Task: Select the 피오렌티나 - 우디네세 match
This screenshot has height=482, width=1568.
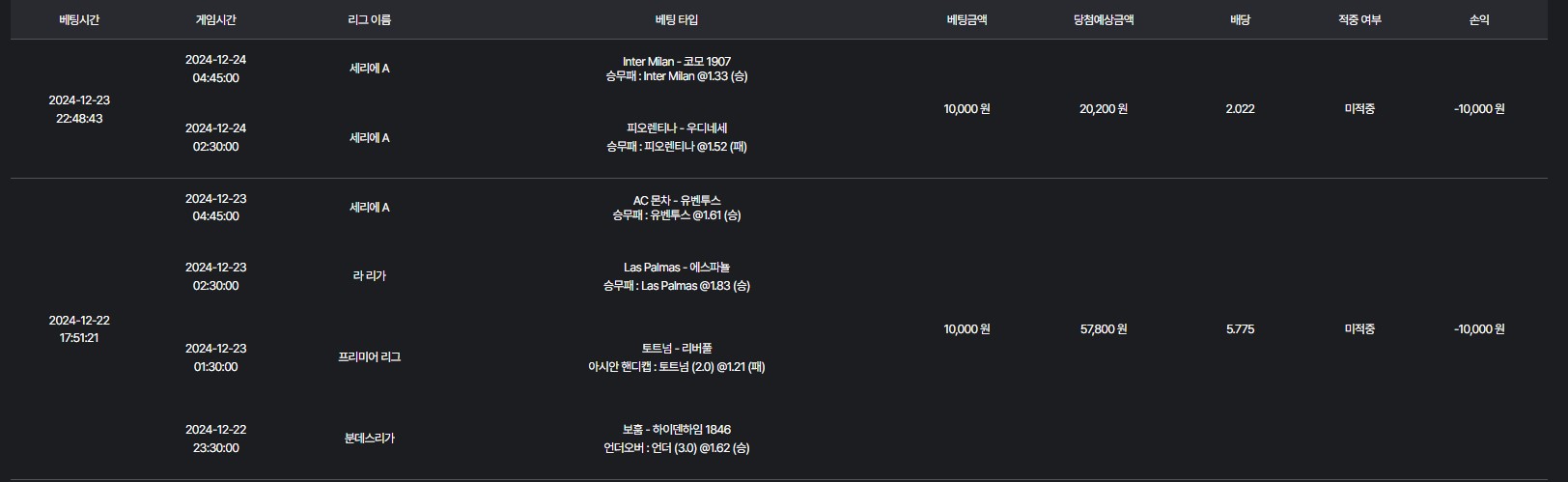Action: tap(676, 128)
